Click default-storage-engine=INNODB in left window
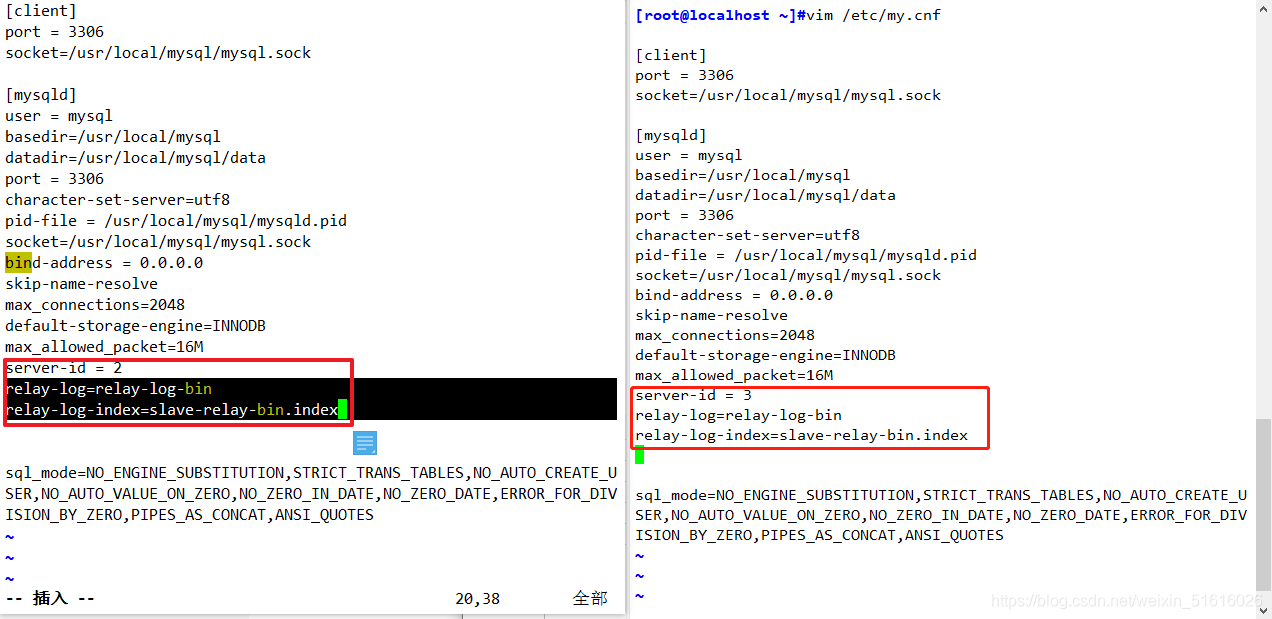The image size is (1272, 619). click(135, 326)
